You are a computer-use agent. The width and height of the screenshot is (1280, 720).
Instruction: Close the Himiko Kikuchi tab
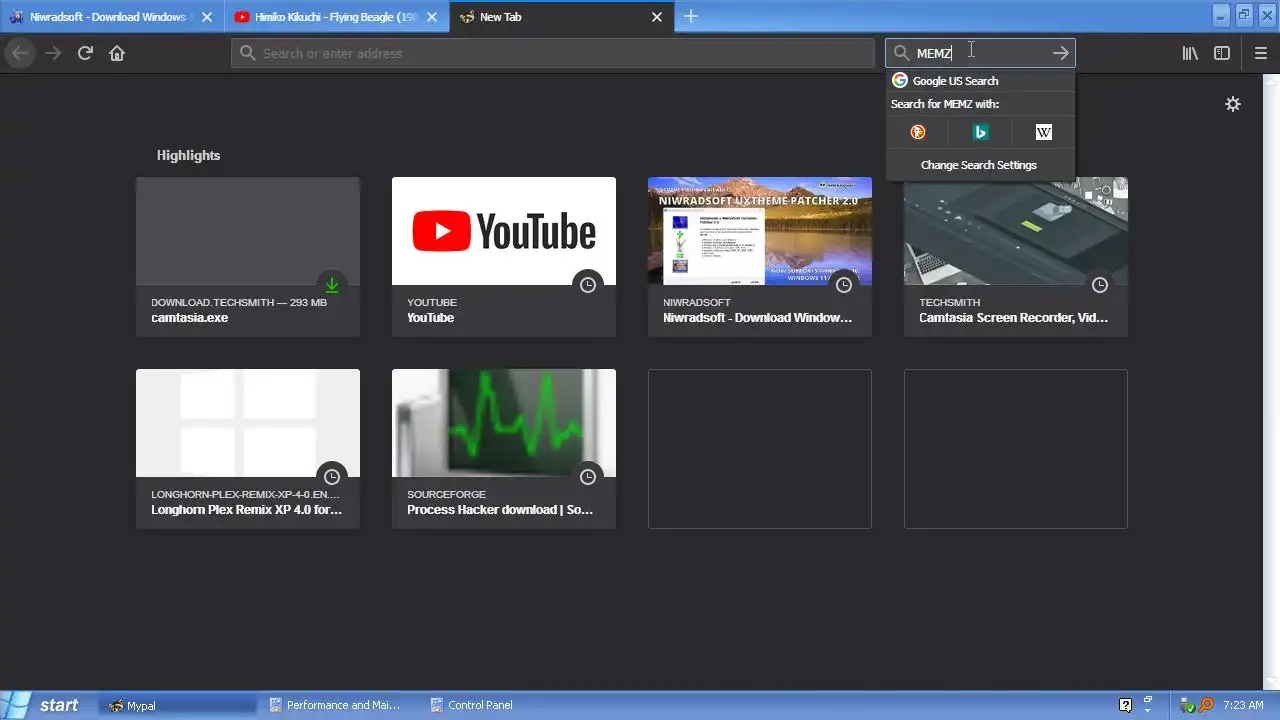[x=433, y=17]
